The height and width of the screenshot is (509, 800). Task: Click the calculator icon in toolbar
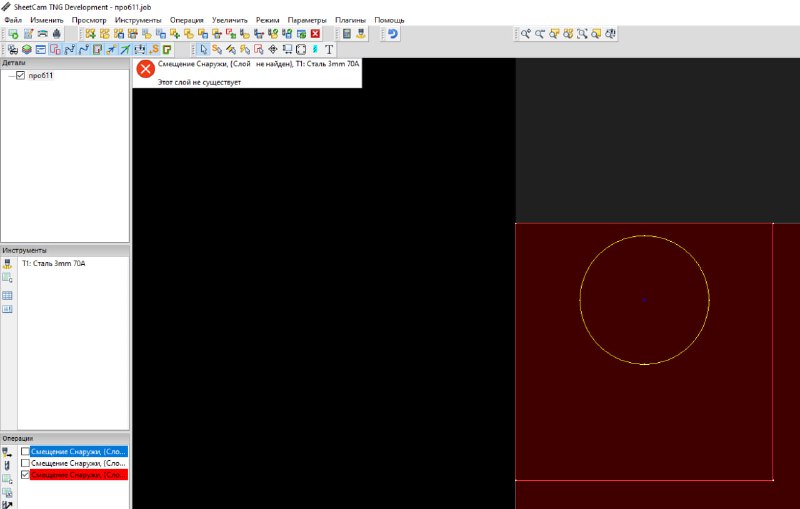point(346,34)
